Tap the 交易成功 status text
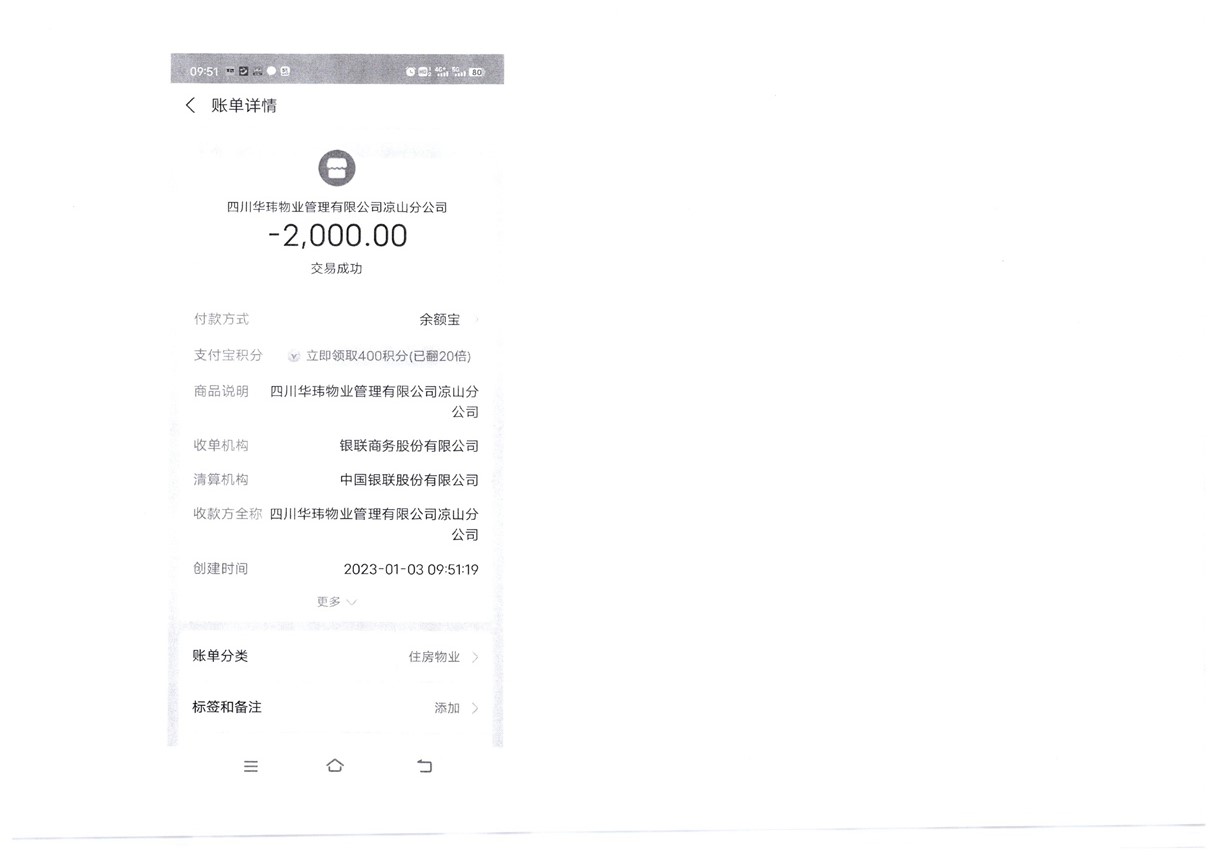1217x860 pixels. coord(337,269)
